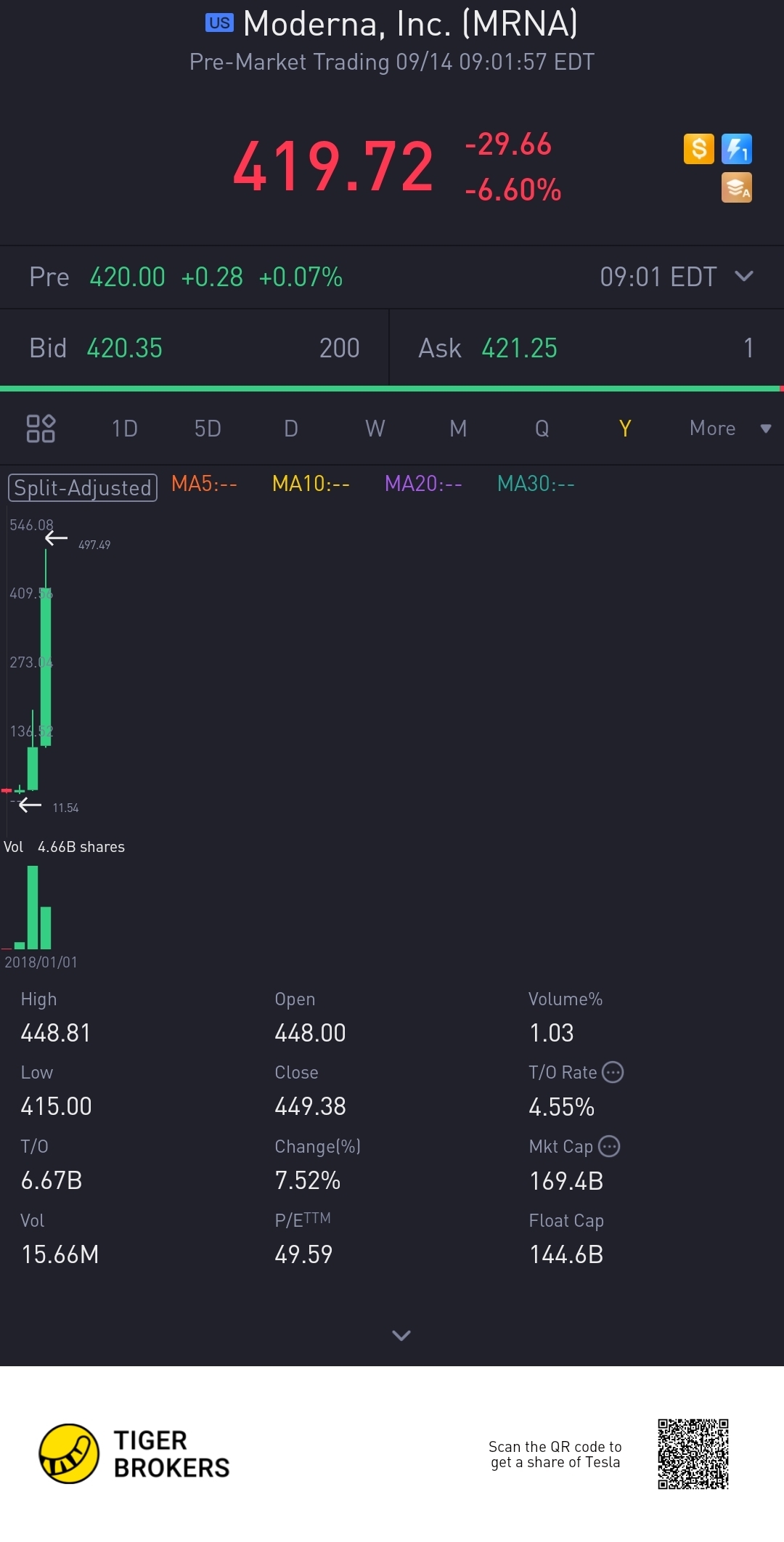Tap the Close value 449.38
This screenshot has width=784, height=1542.
tap(310, 1106)
